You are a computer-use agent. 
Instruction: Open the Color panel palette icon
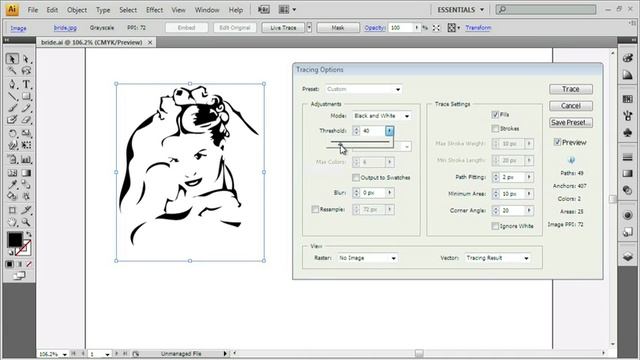coord(628,58)
